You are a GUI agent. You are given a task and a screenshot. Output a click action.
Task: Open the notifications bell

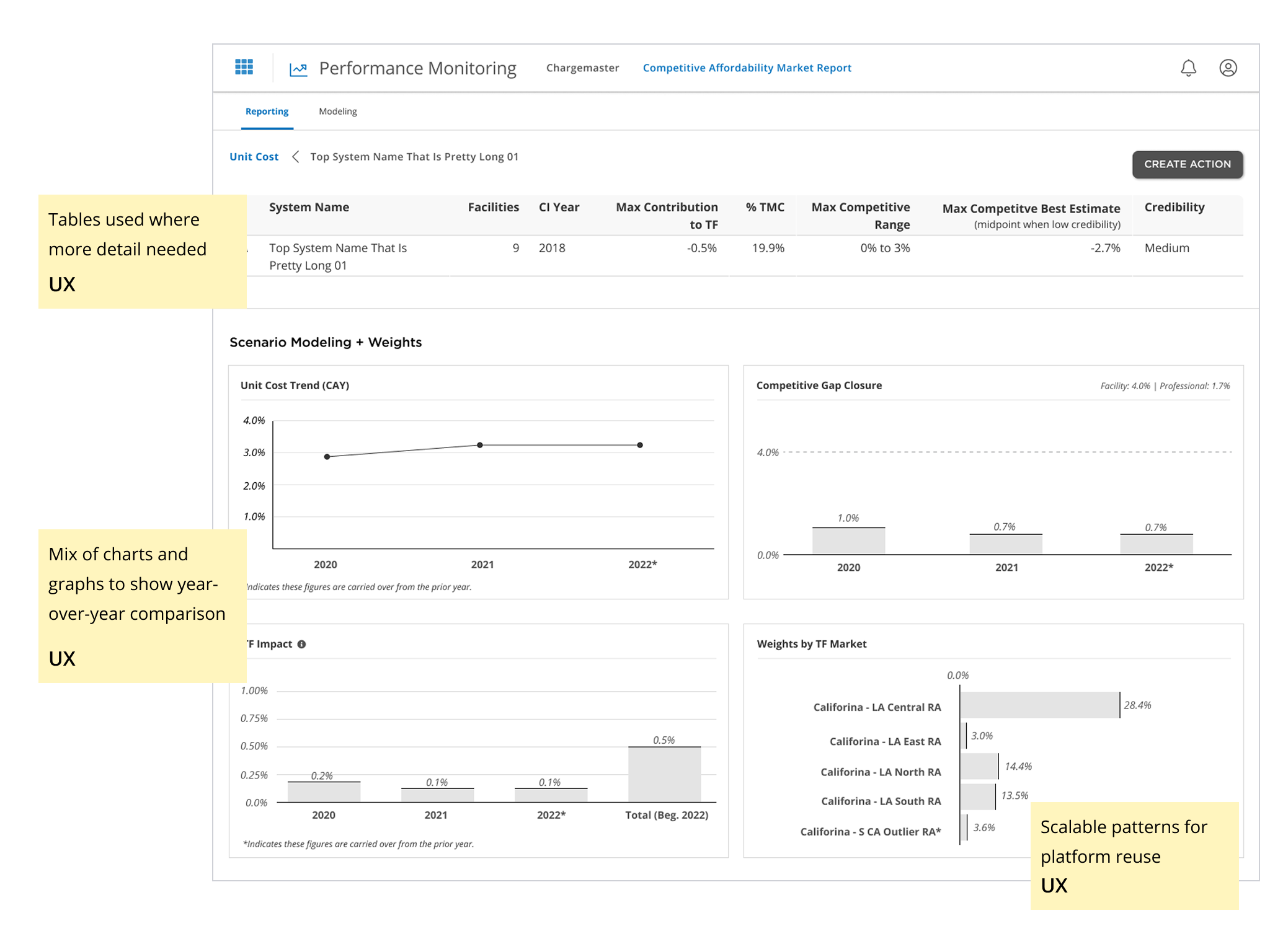click(x=1188, y=68)
